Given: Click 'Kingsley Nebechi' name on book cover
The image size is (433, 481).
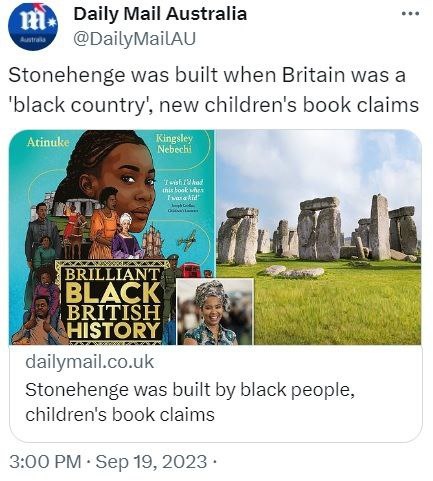Looking at the screenshot, I should [x=174, y=144].
